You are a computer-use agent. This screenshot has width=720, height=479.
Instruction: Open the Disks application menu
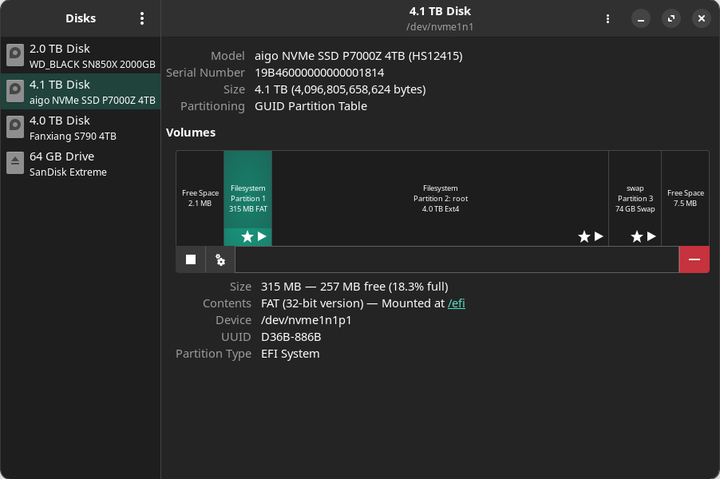(142, 18)
